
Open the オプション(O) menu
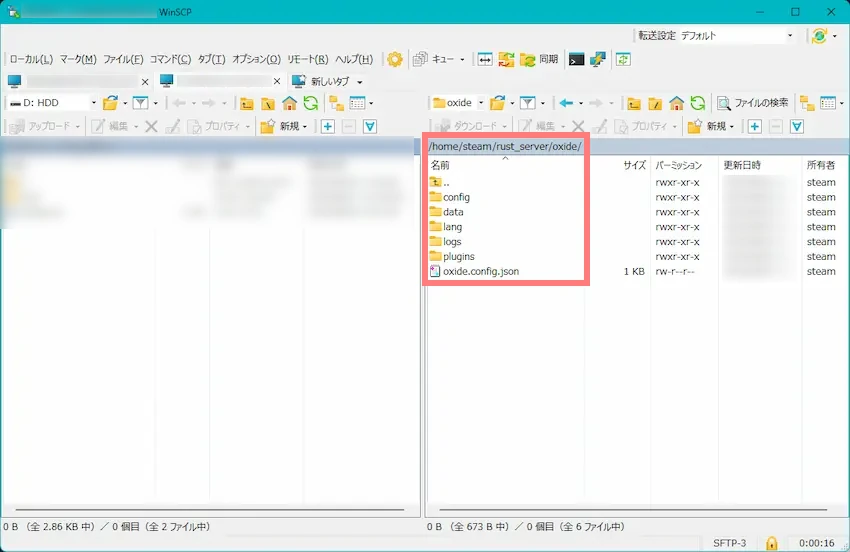(x=256, y=59)
